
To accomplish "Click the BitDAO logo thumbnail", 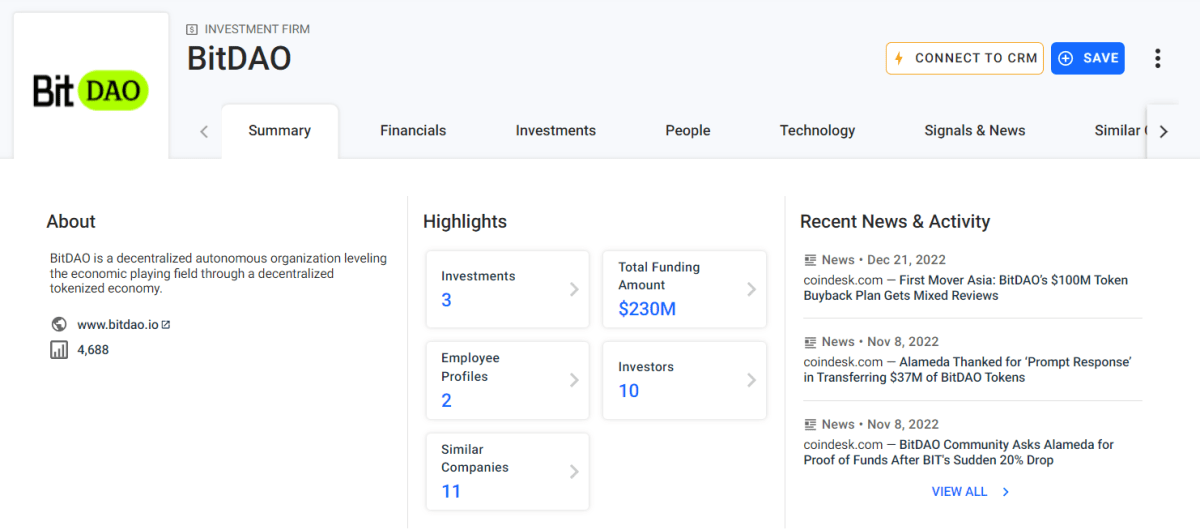I will click(91, 90).
